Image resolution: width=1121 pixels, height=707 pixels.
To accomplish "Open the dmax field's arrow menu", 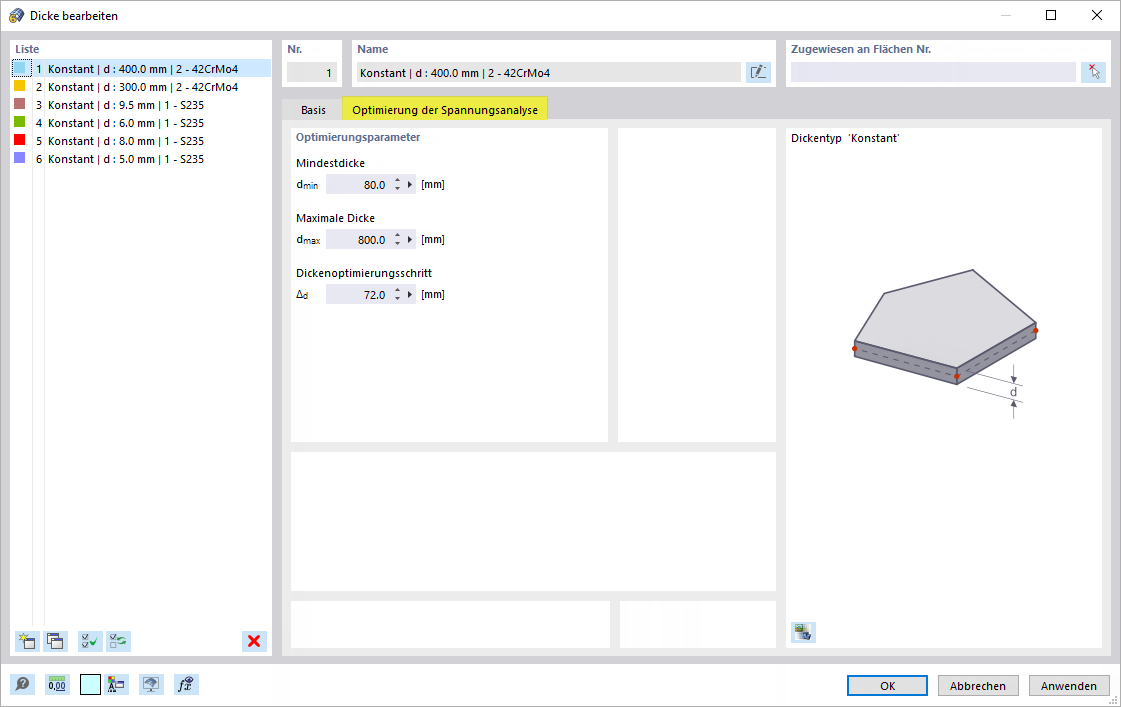I will 410,239.
